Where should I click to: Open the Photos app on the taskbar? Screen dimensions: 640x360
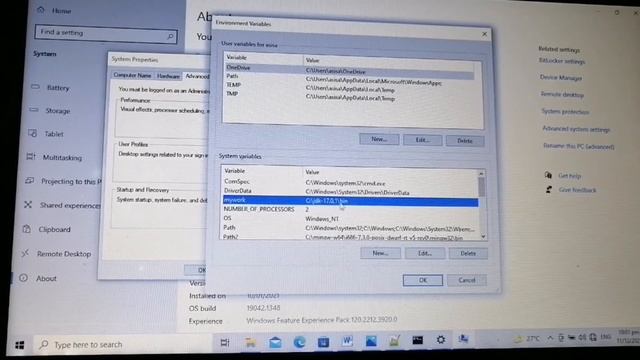tap(371, 341)
